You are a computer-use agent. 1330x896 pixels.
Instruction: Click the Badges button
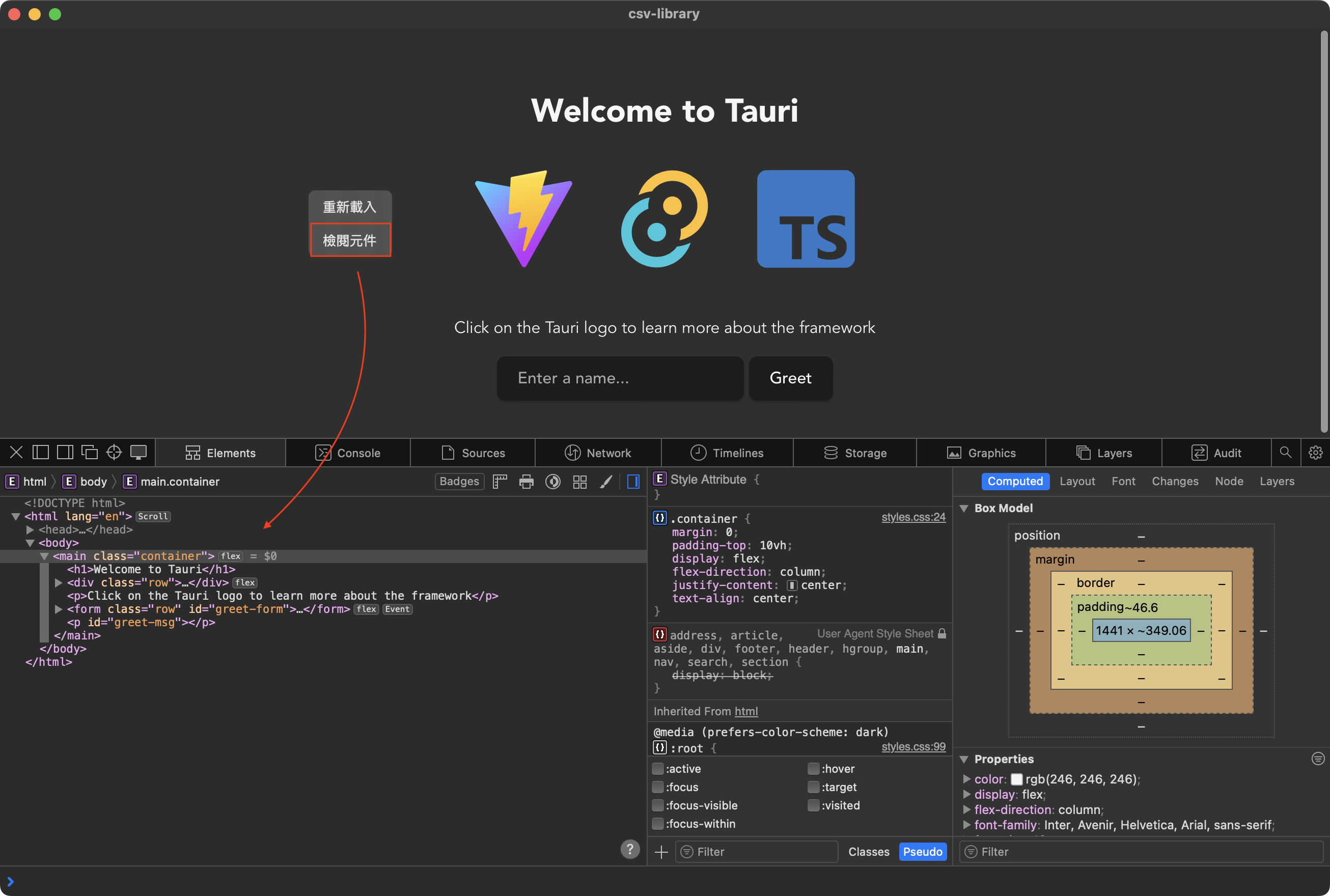coord(459,481)
